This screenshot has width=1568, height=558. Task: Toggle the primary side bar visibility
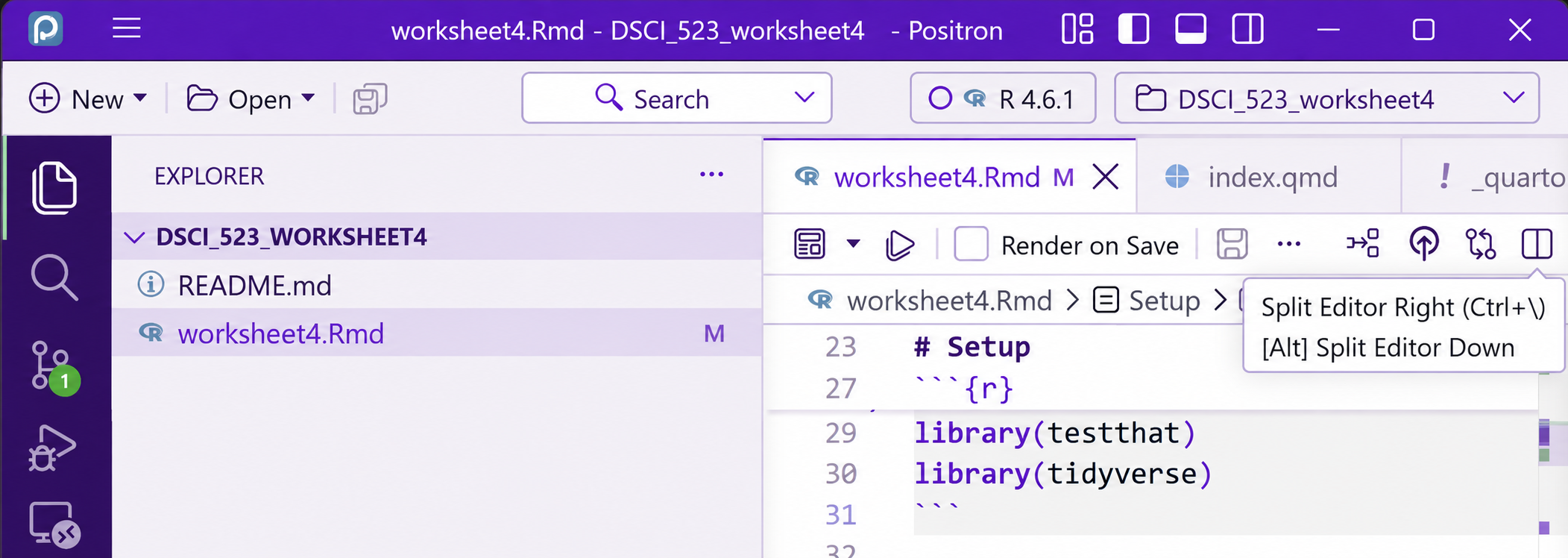(x=1134, y=30)
